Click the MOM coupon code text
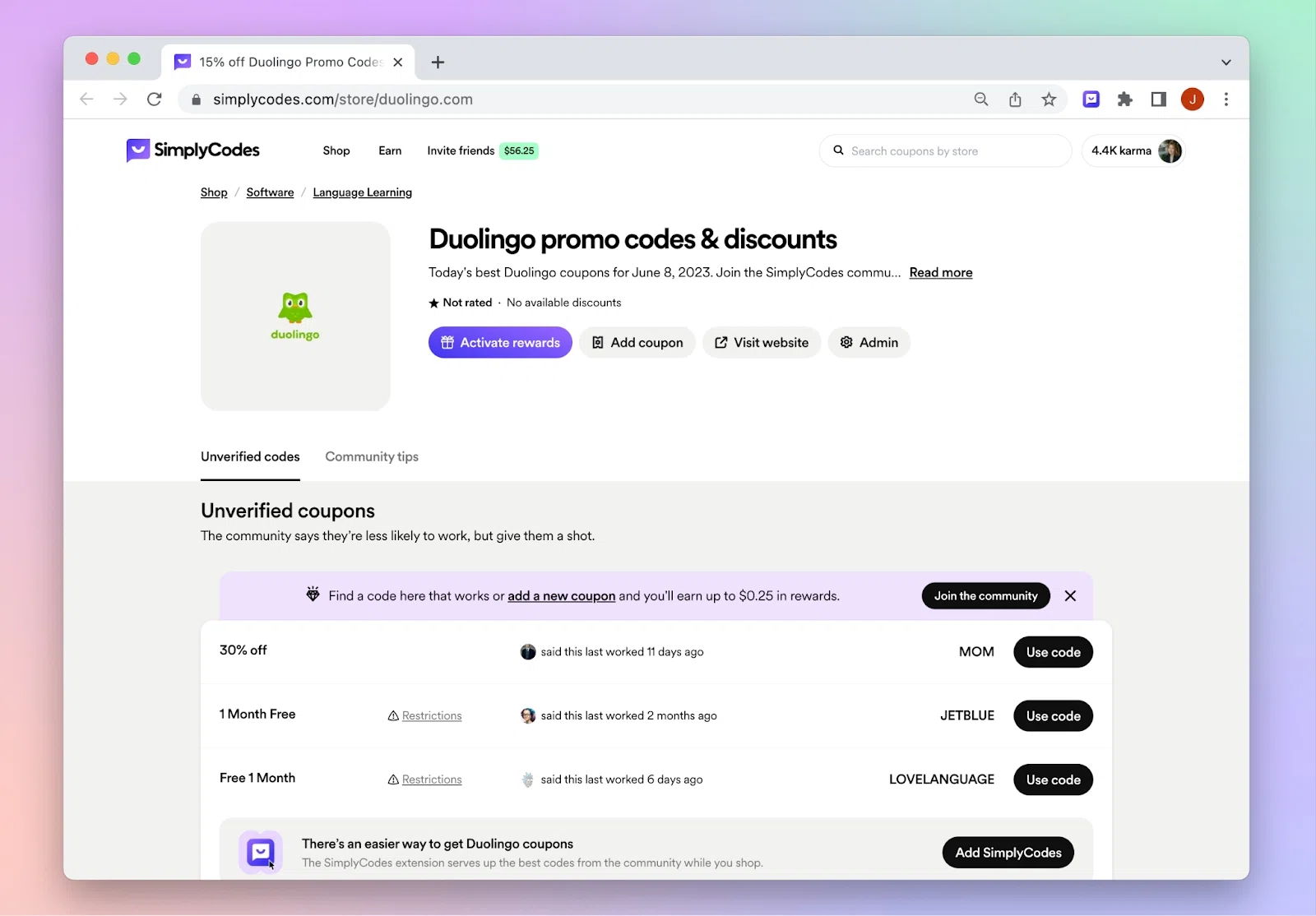1316x916 pixels. tap(976, 652)
